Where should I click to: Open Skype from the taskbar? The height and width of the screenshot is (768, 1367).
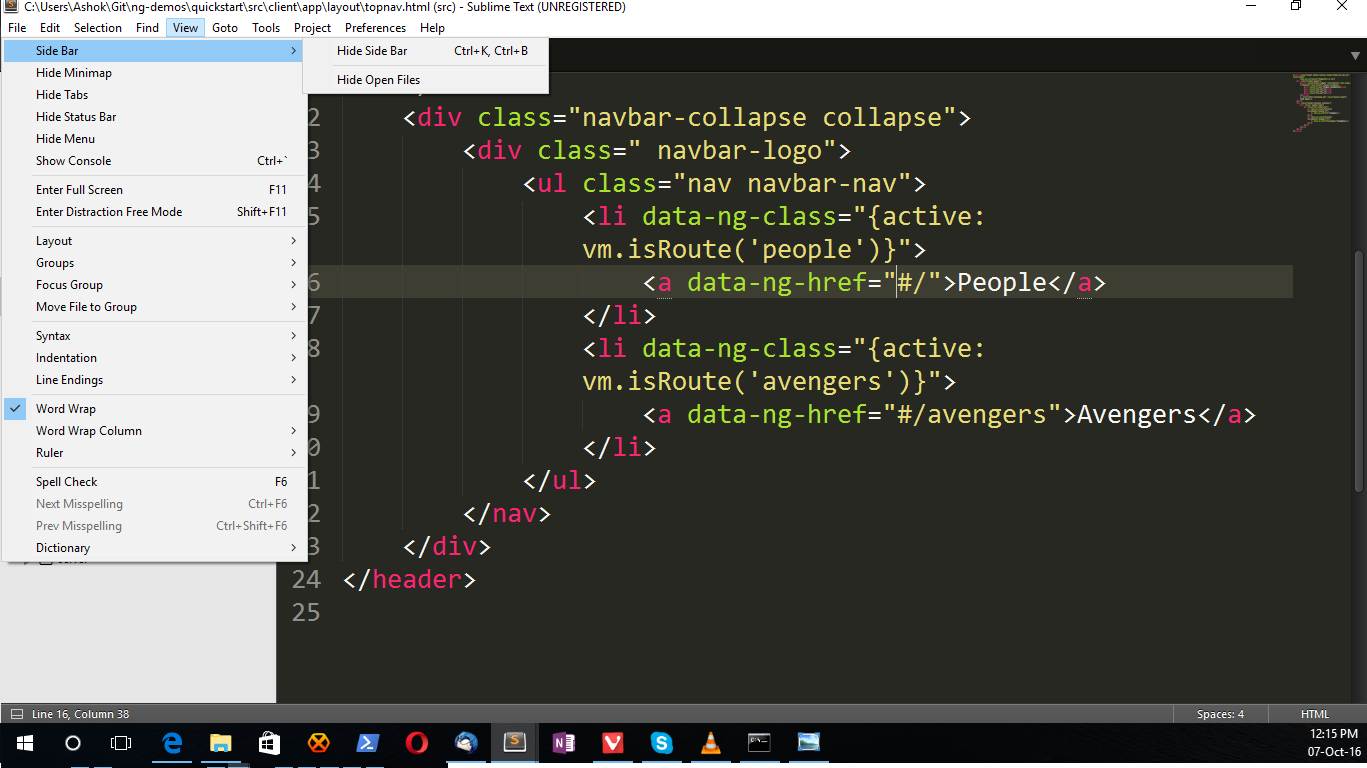point(661,743)
